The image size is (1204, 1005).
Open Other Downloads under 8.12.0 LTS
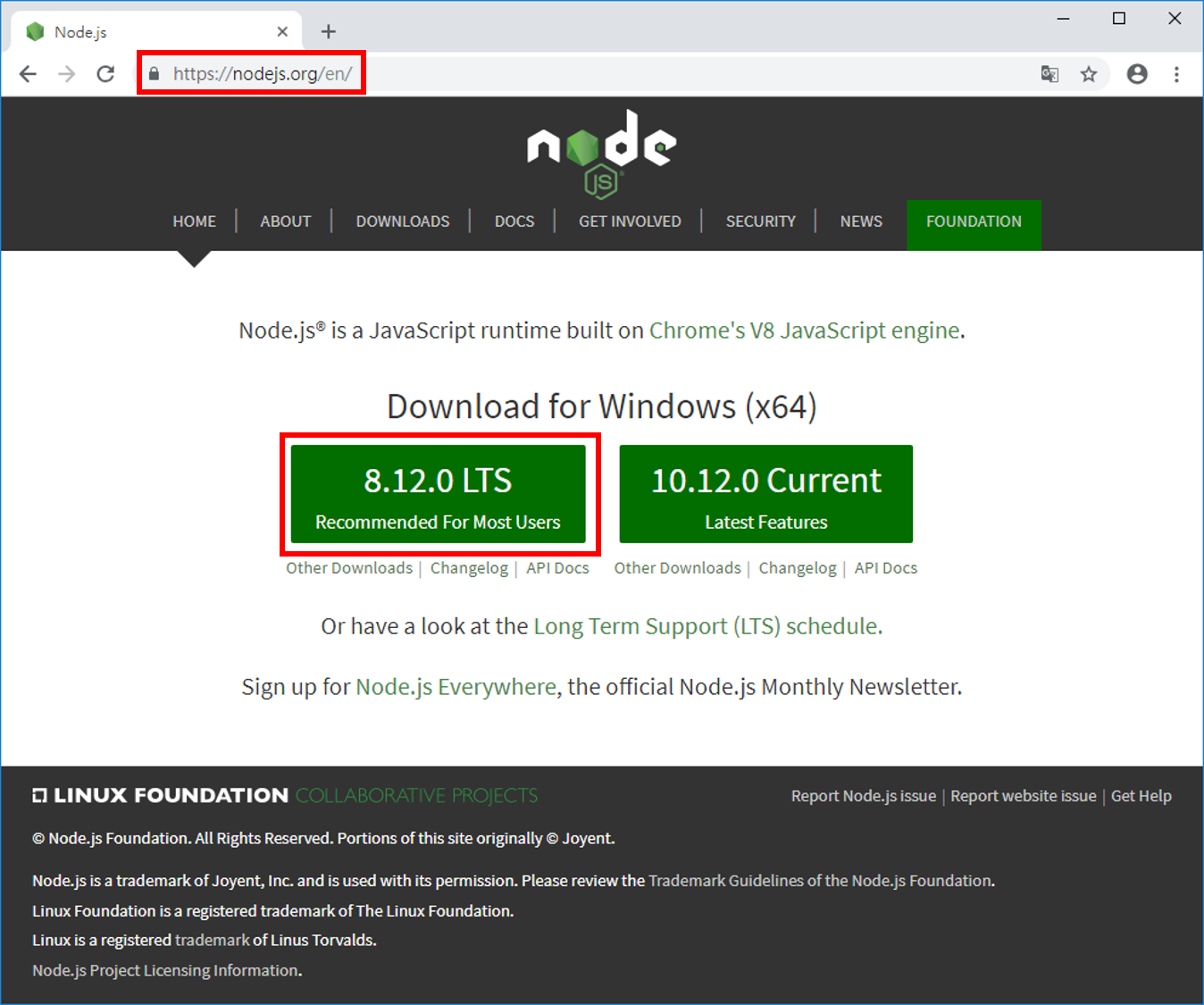(349, 568)
